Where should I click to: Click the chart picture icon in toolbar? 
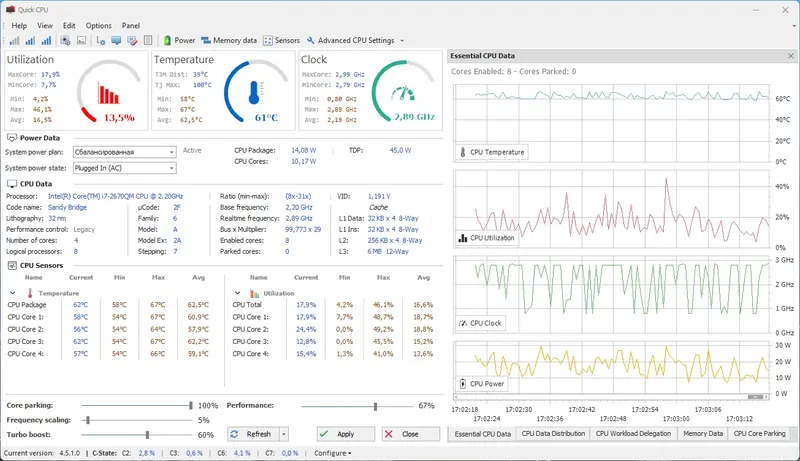click(82, 40)
